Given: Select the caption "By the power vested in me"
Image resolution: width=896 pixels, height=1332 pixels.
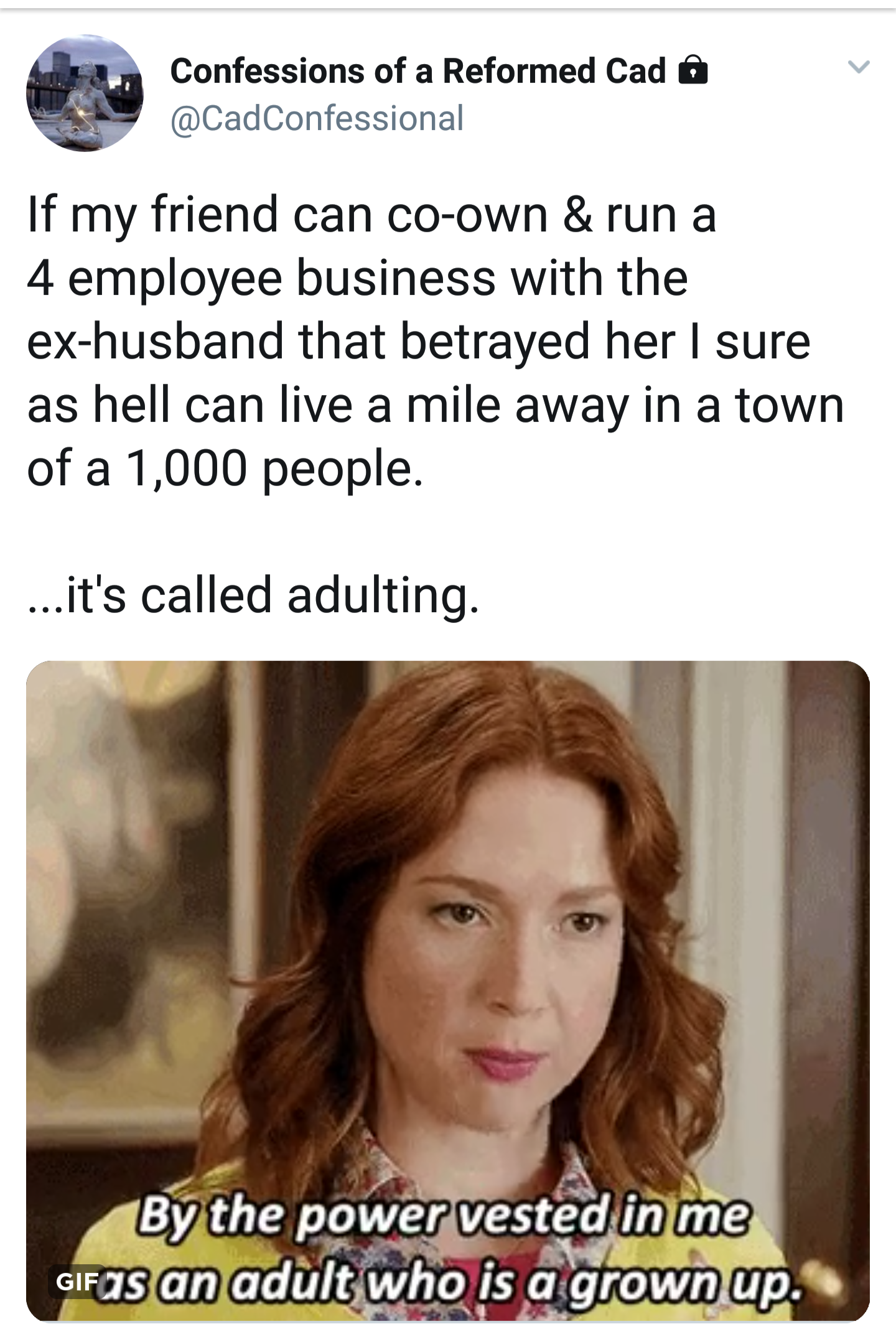Looking at the screenshot, I should 444,1216.
